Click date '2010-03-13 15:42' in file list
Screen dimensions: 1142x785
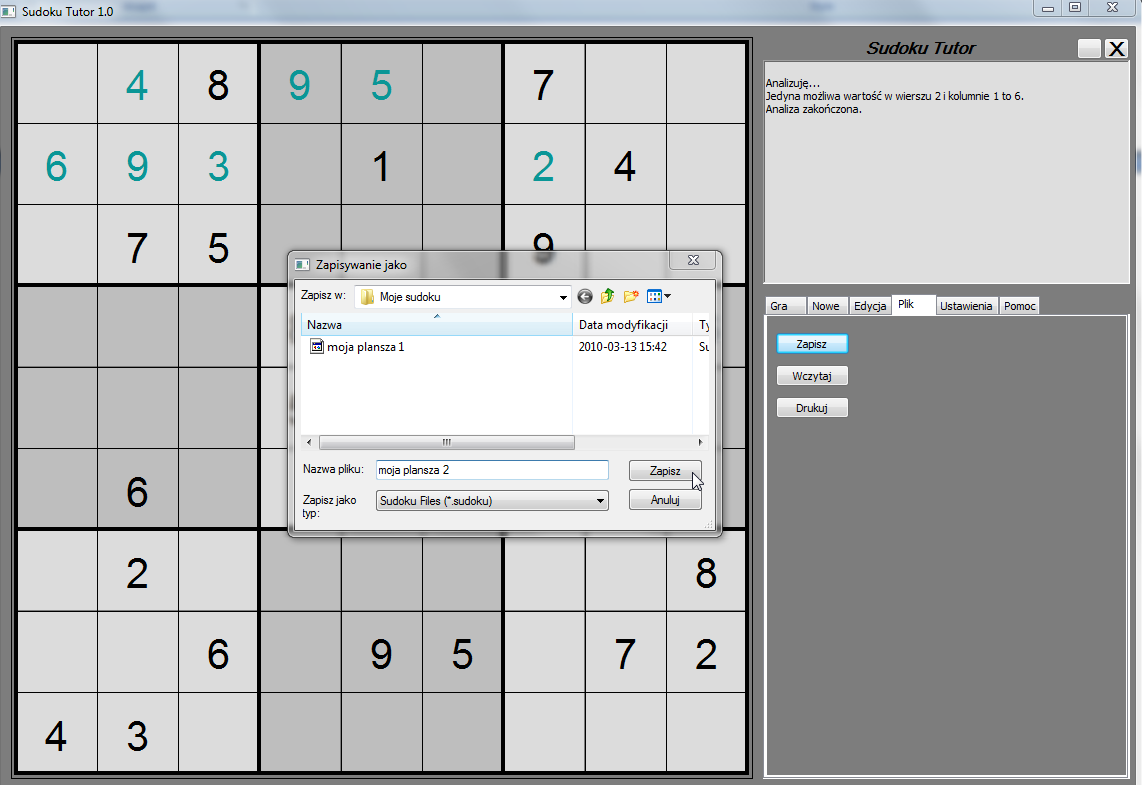[623, 347]
